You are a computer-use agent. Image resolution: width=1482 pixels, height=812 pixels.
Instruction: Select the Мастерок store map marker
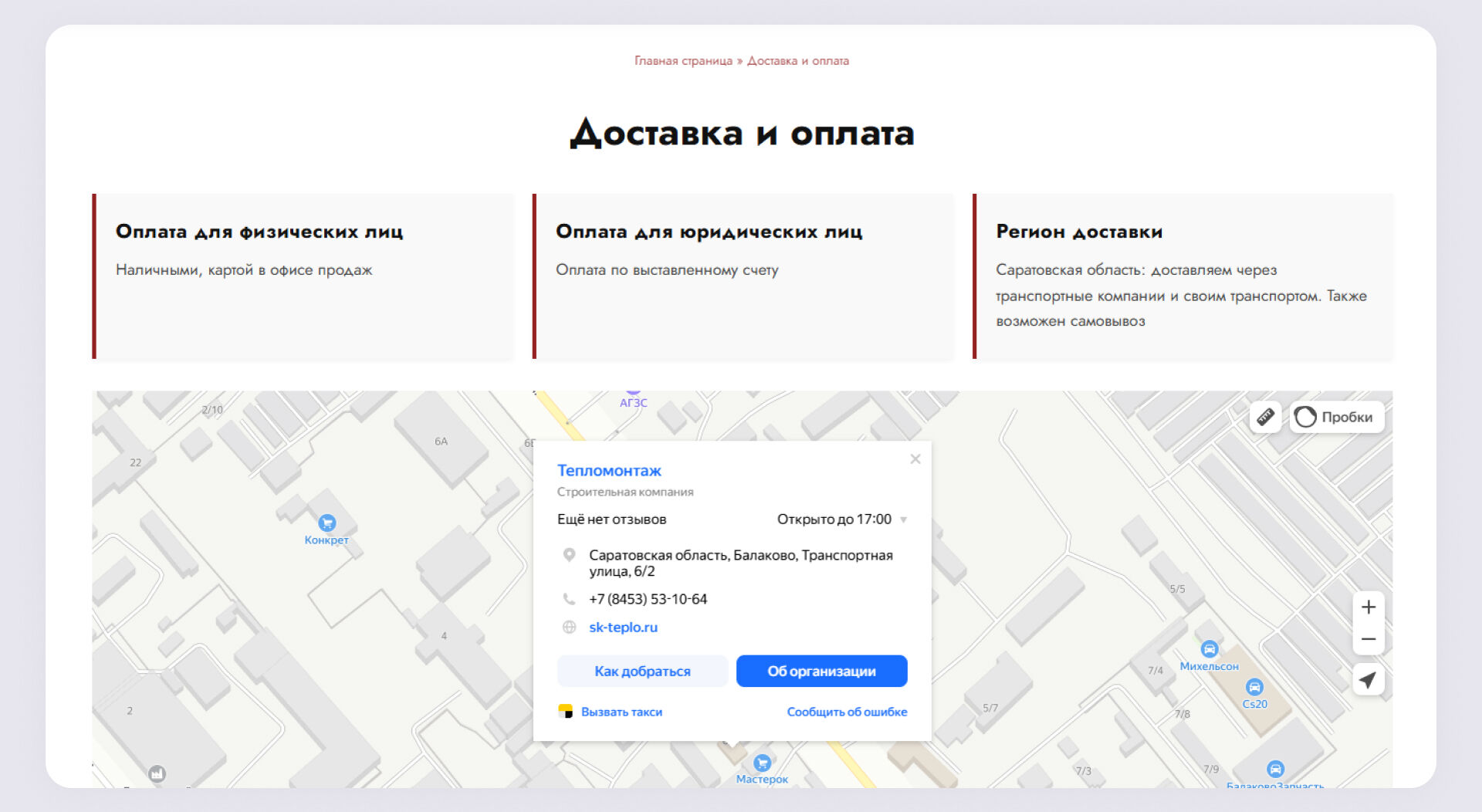pos(762,763)
